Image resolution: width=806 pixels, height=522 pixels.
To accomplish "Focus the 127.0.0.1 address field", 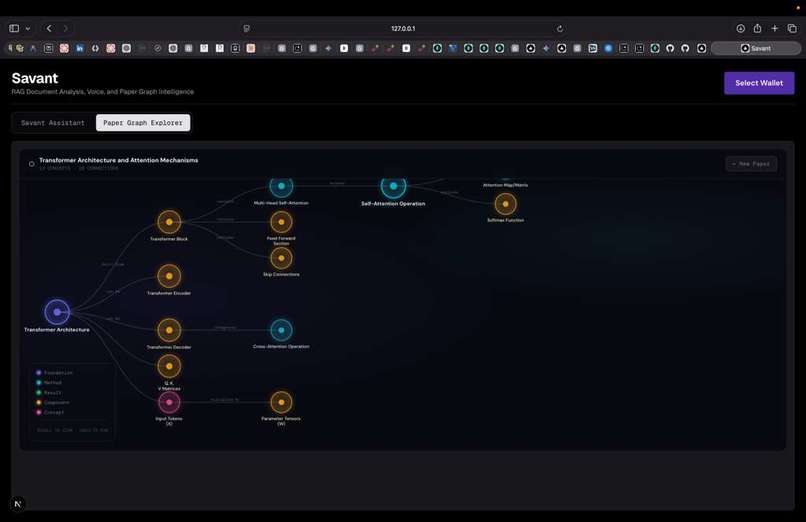I will 403,28.
